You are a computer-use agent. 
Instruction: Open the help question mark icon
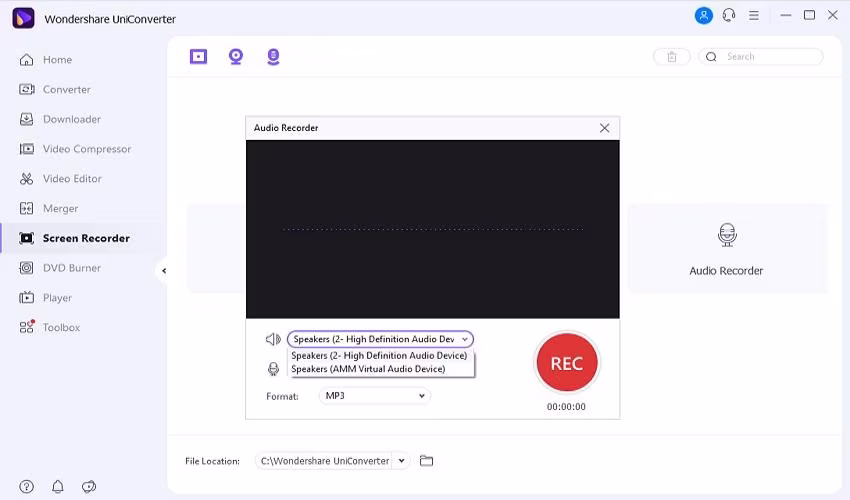[27, 487]
